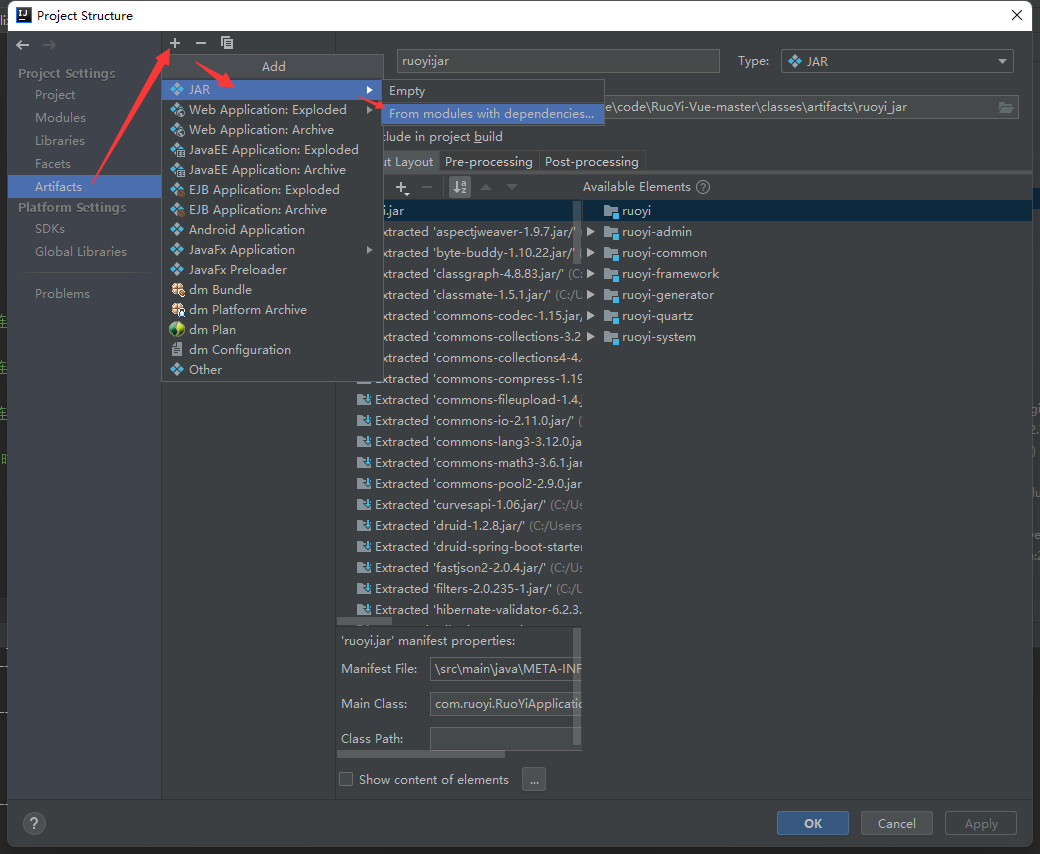Switch to the Pre-processing tab
The width and height of the screenshot is (1040, 854).
(489, 162)
